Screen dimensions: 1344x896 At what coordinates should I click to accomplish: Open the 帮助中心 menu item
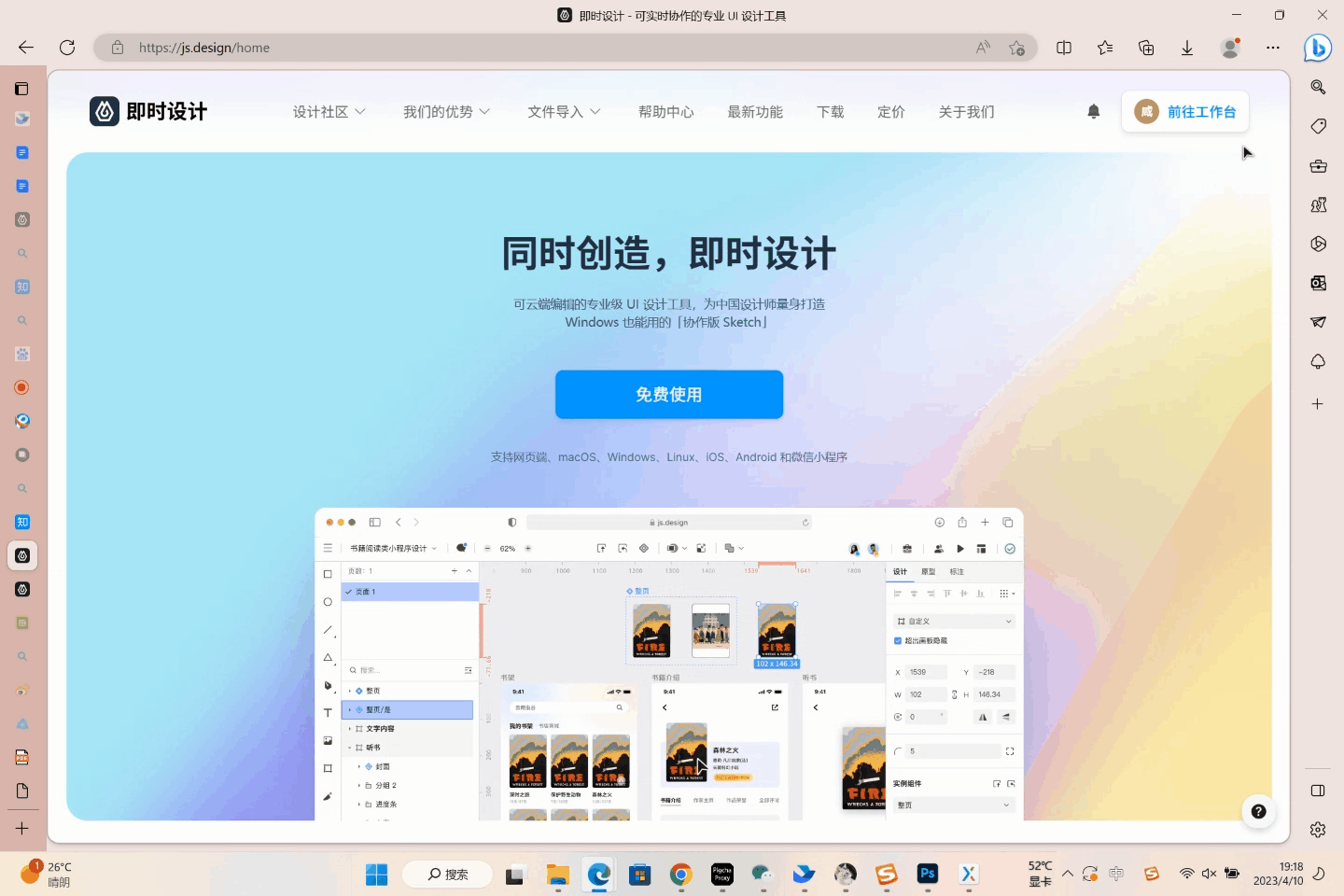tap(665, 112)
